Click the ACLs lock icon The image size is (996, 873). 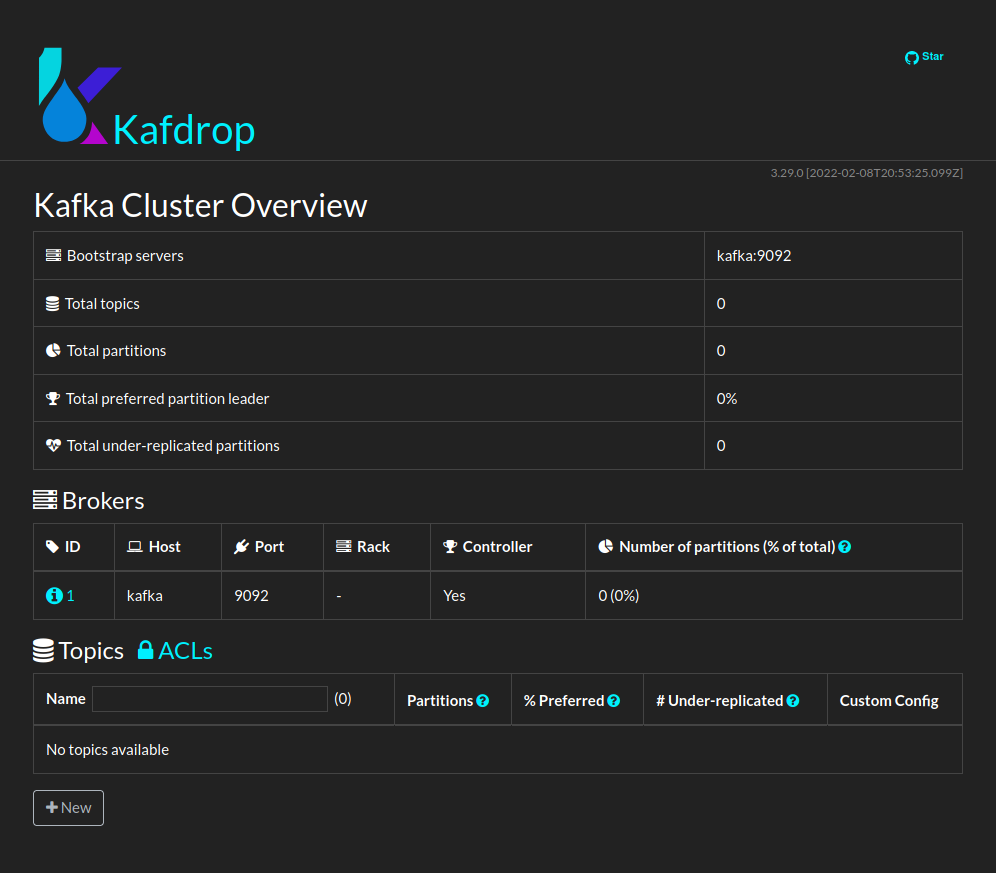tap(145, 650)
